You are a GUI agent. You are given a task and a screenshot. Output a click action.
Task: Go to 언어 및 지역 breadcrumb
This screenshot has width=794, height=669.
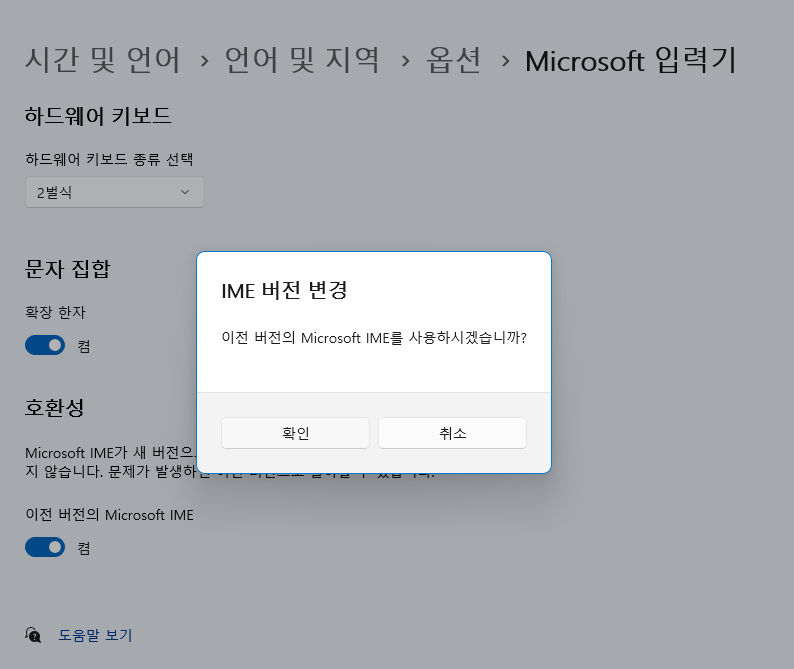coord(302,60)
